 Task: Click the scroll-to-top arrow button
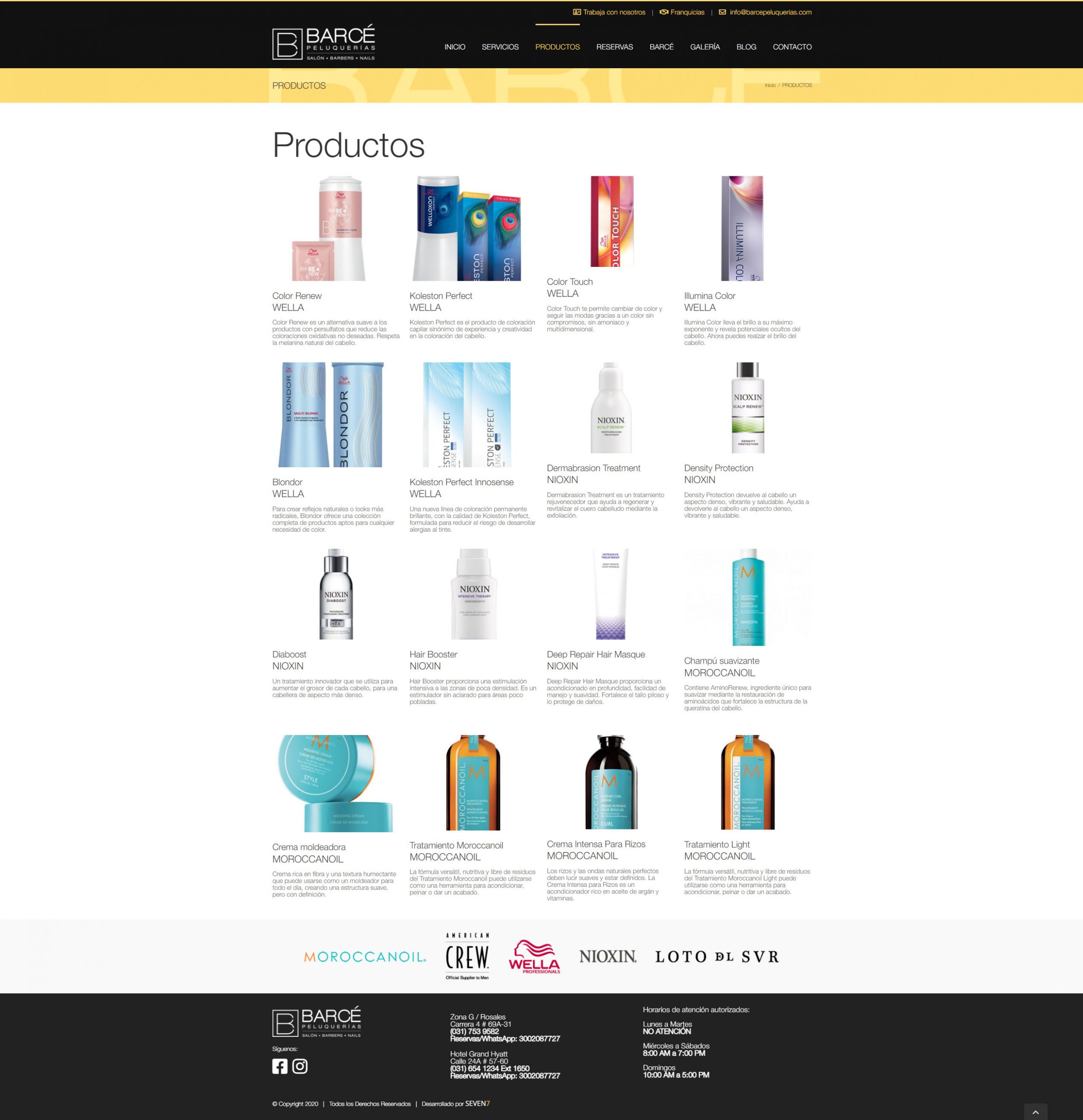coord(1036,1112)
